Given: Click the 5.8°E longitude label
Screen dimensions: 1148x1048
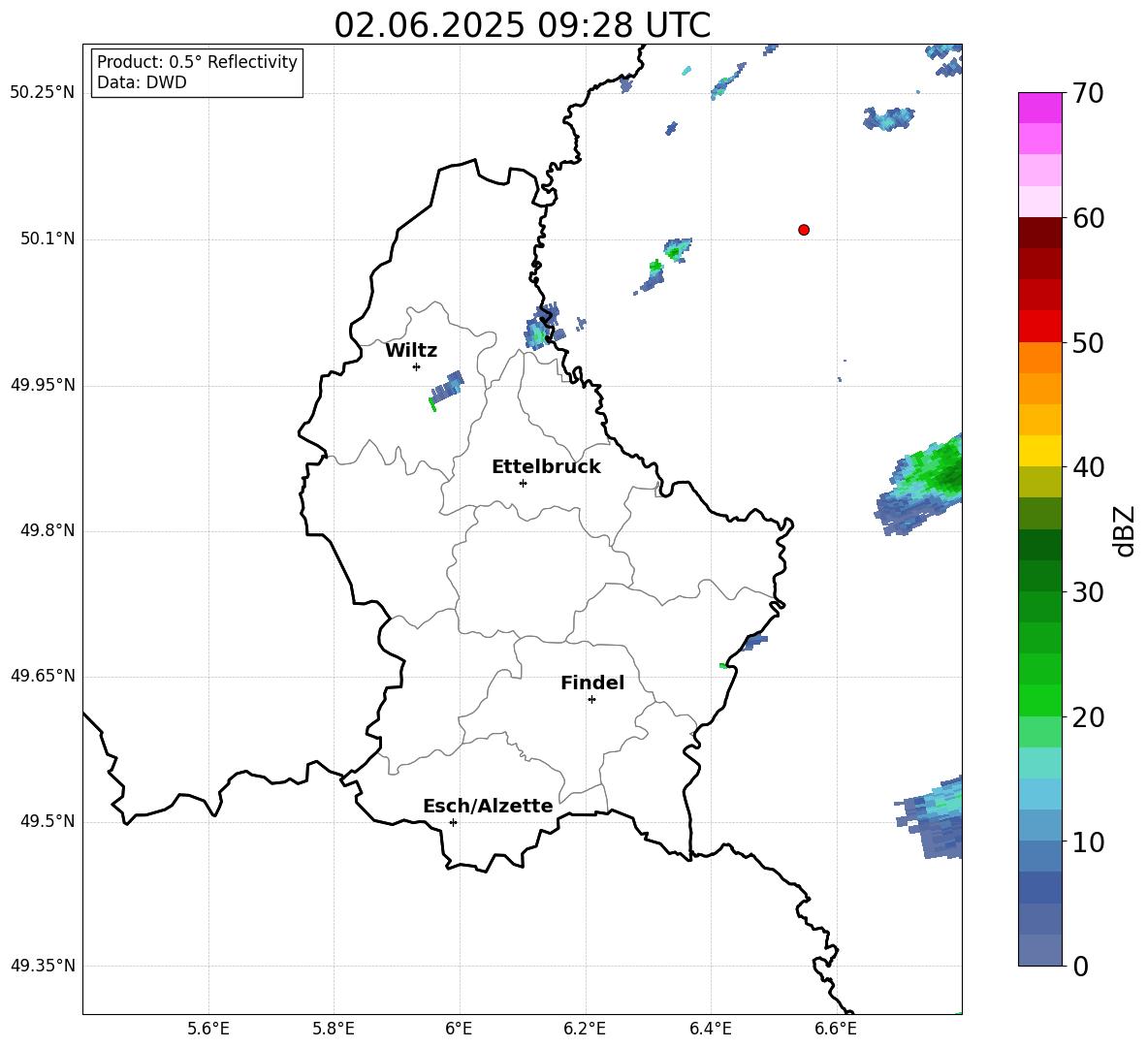Looking at the screenshot, I should coord(334,1029).
